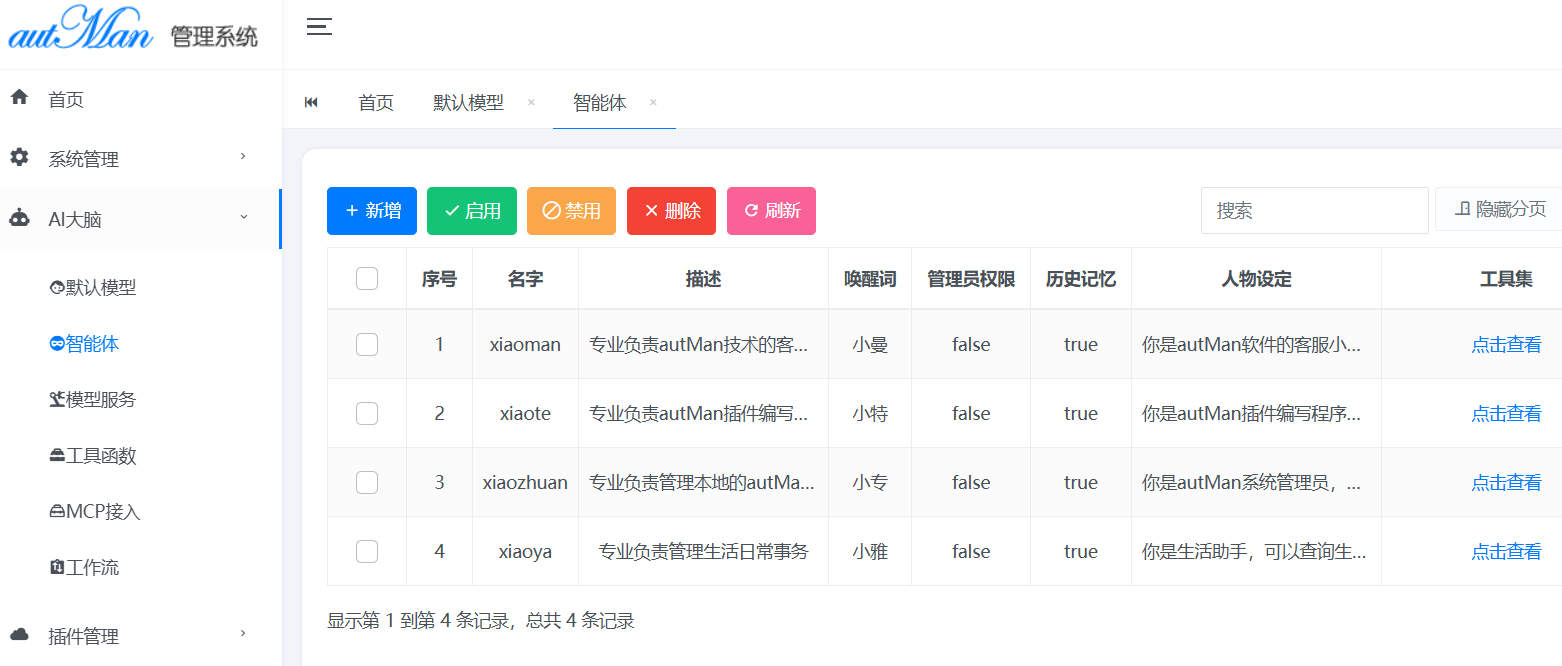
Task: Click the 搜索 search input field
Action: click(1314, 211)
